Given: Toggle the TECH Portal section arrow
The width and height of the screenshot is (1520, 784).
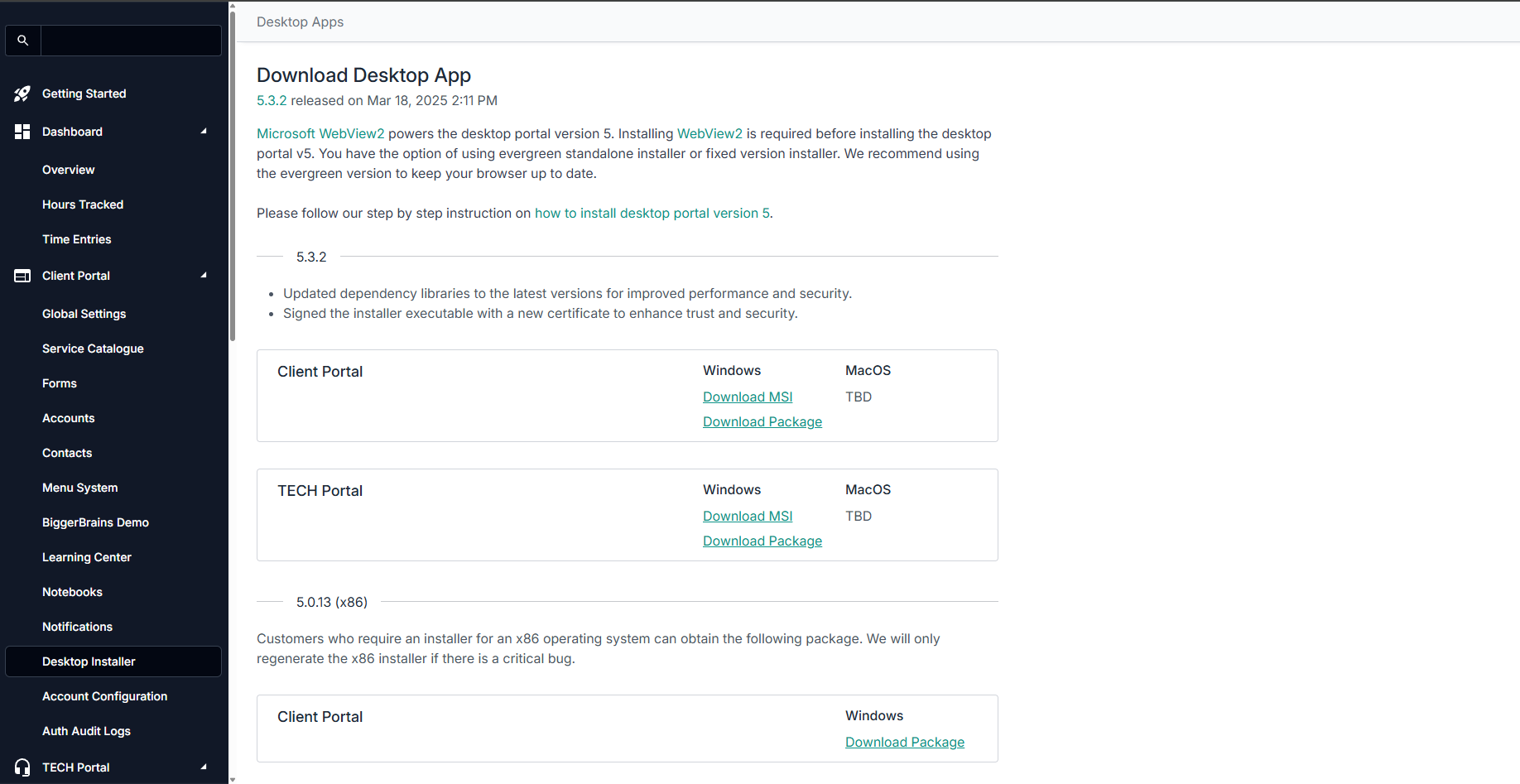Looking at the screenshot, I should (204, 767).
